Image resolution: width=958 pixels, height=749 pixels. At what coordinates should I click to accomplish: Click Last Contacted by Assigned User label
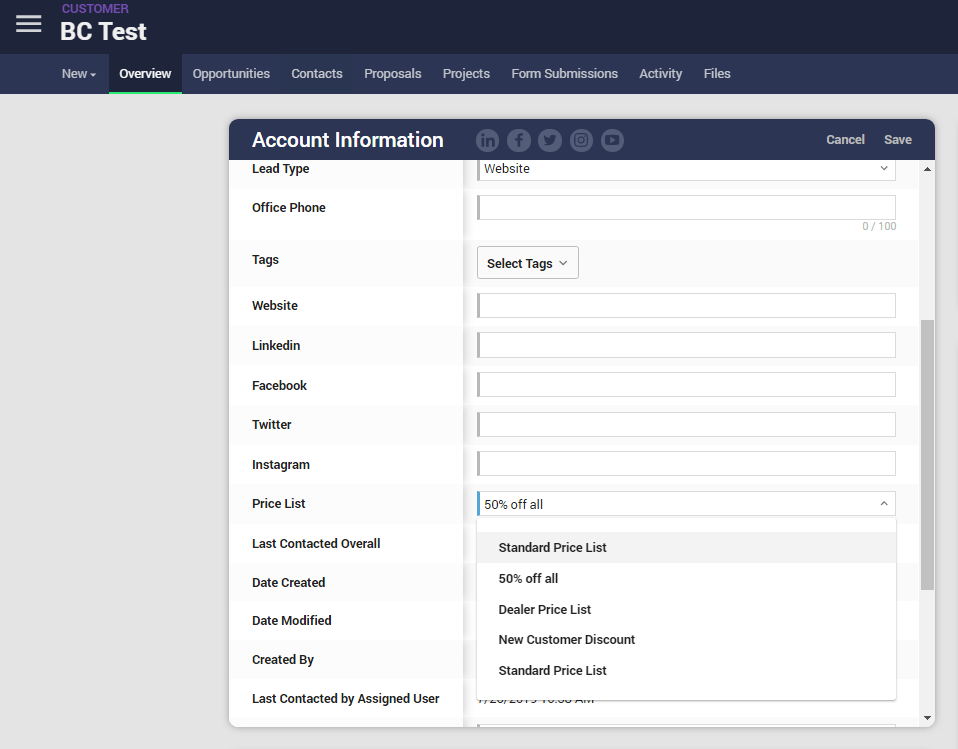345,699
